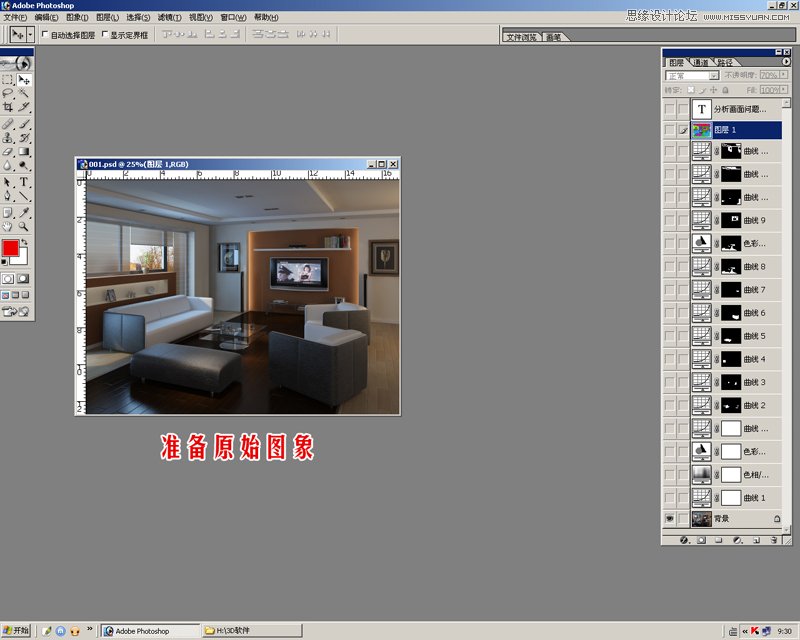Click the 开始 Start button
Screen dimensions: 800x640
coord(15,630)
